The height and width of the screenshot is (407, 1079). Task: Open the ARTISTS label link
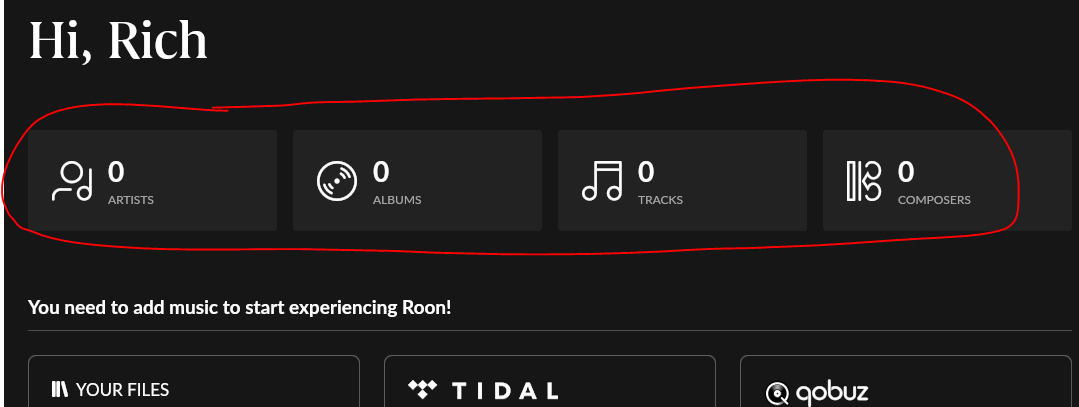pos(131,200)
